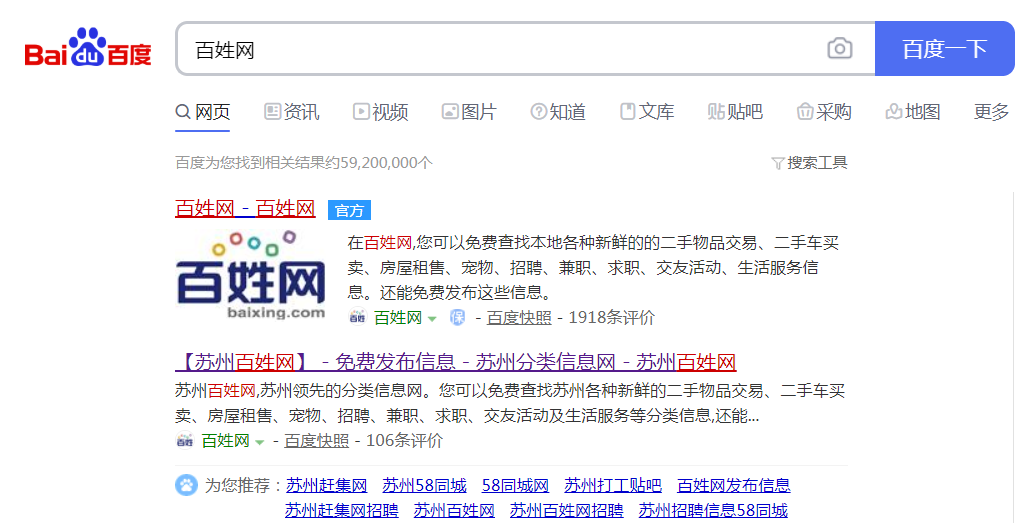Switch to the 视频 tab
The height and width of the screenshot is (523, 1027).
click(x=381, y=112)
